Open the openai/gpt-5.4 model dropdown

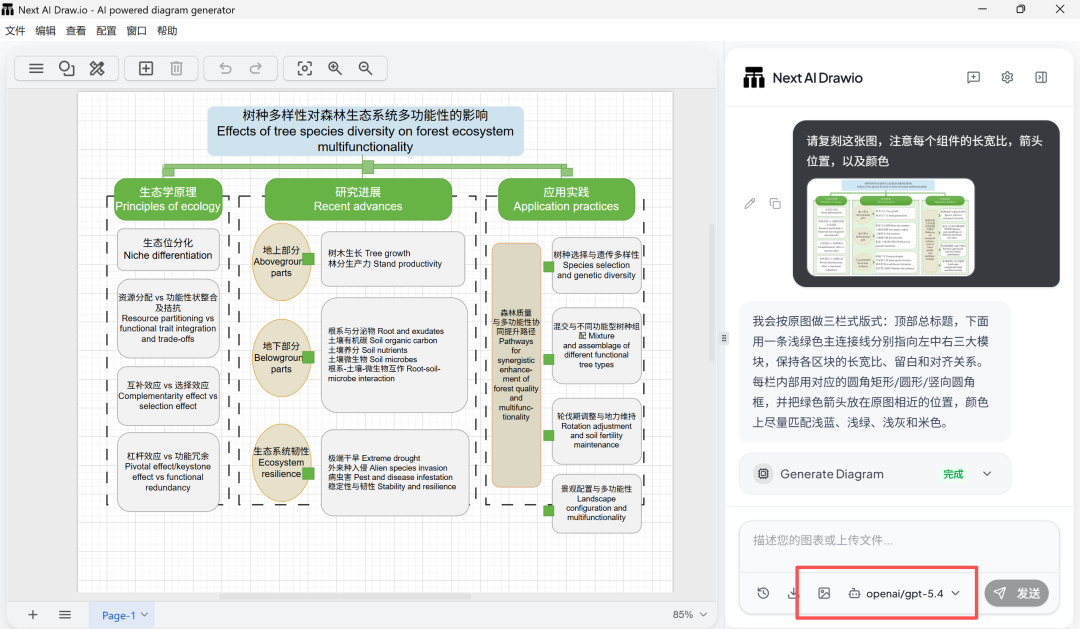pyautogui.click(x=904, y=593)
